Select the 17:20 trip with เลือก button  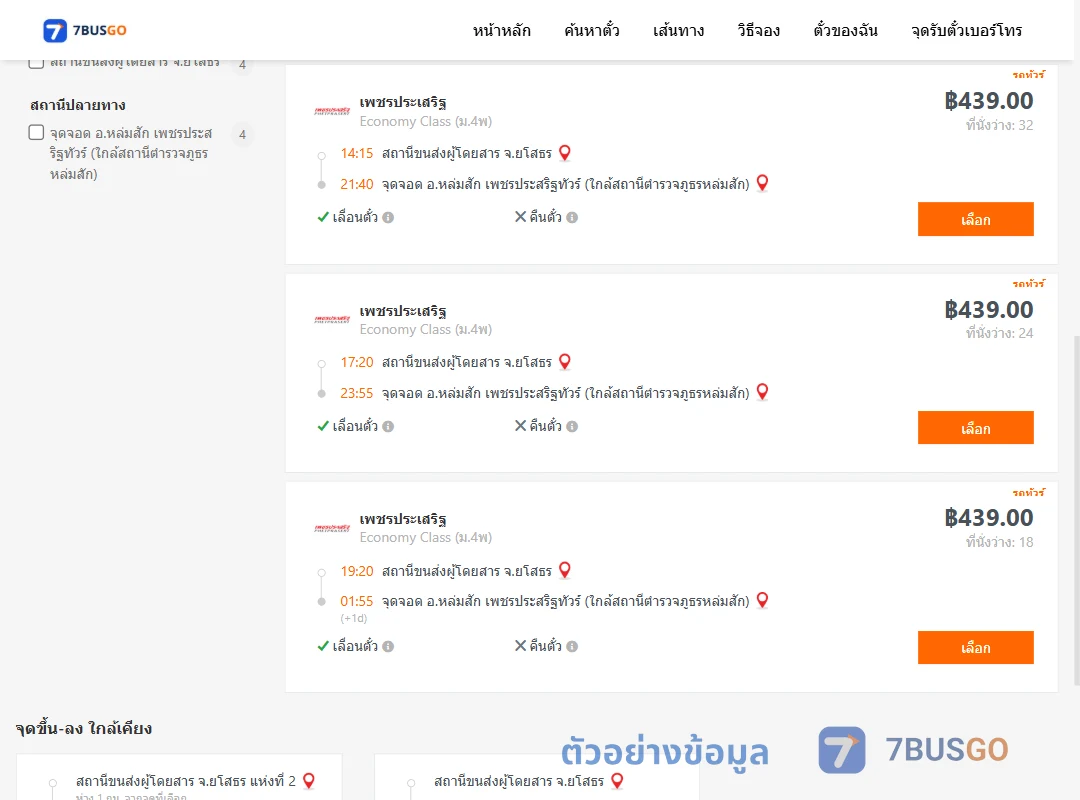click(975, 428)
